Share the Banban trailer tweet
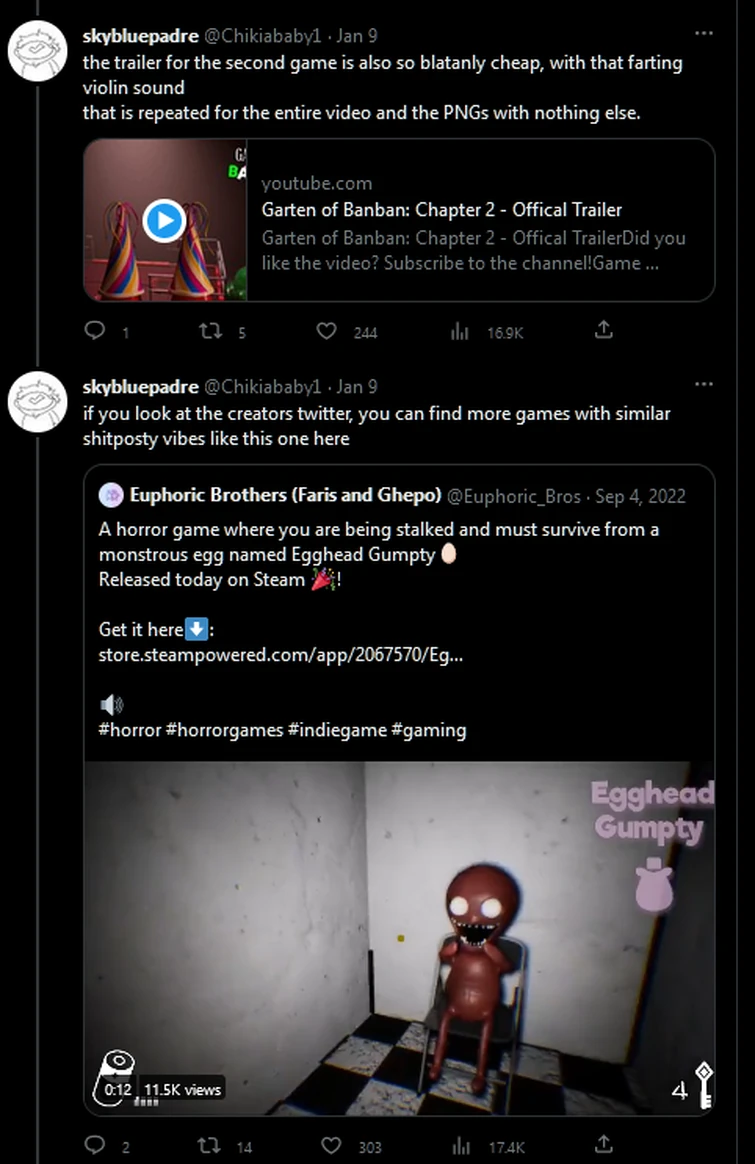This screenshot has height=1164, width=755. (x=603, y=329)
